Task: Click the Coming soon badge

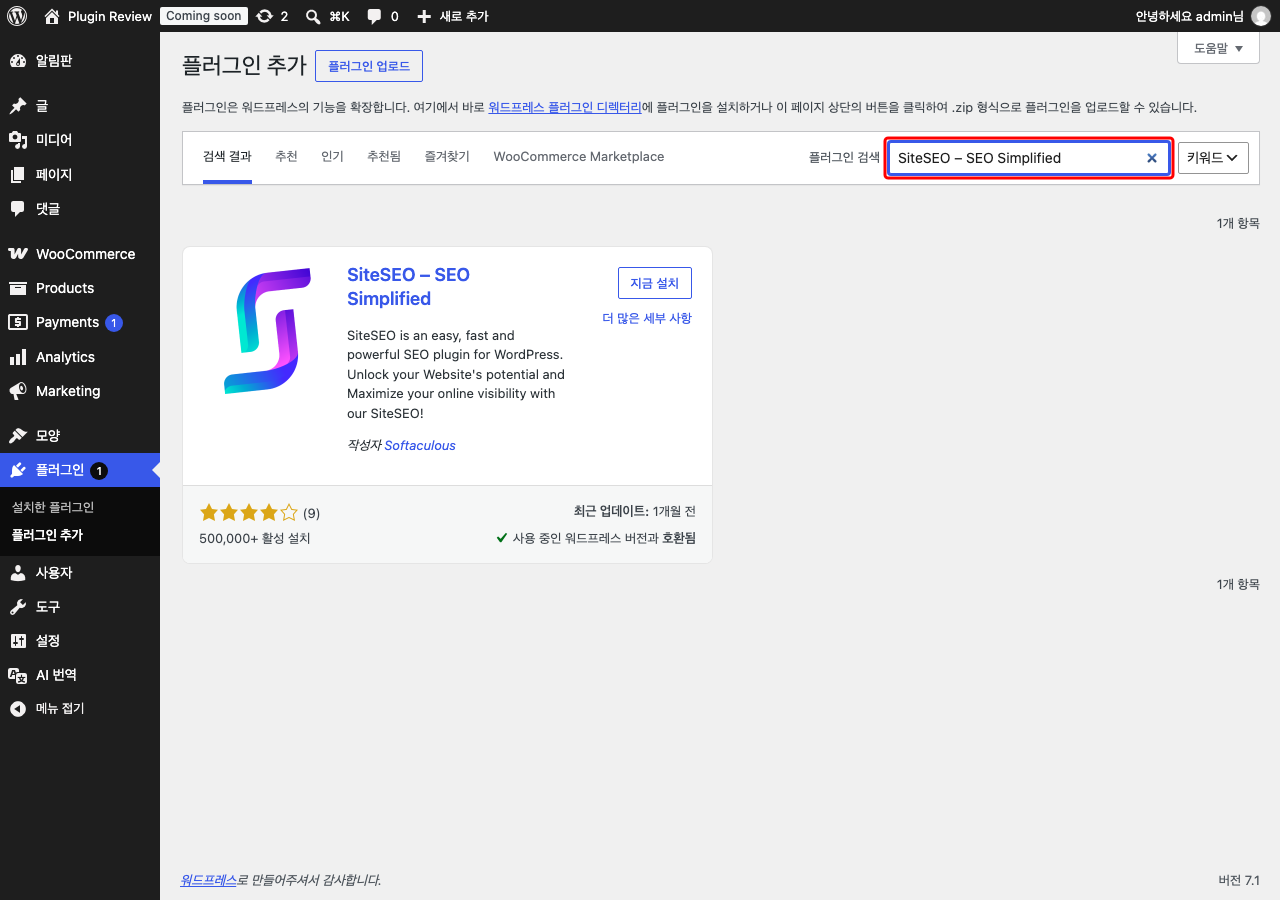Action: tap(203, 16)
